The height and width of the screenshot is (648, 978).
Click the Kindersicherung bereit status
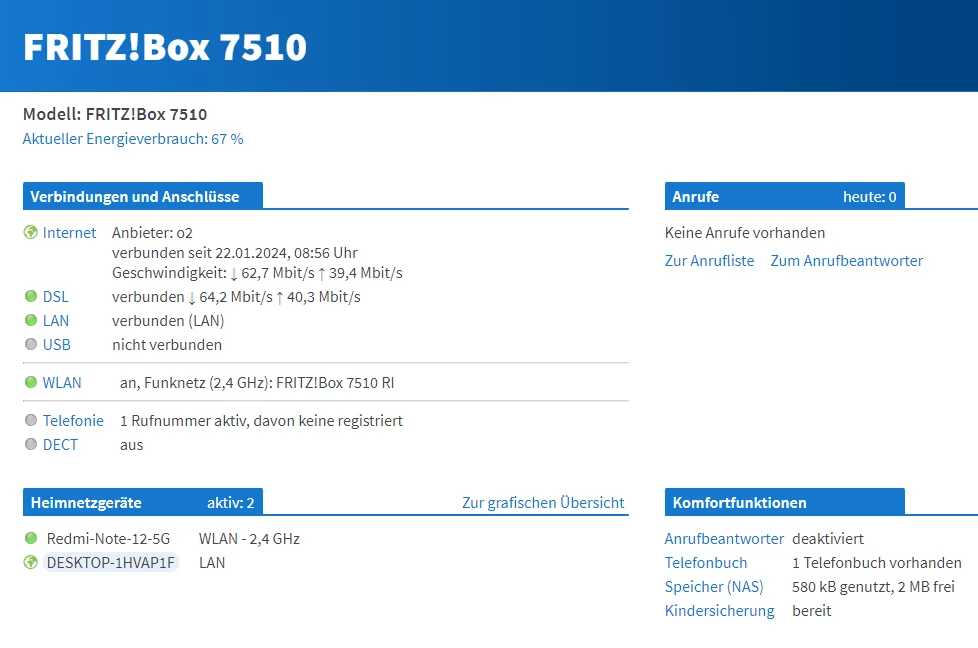(x=811, y=611)
